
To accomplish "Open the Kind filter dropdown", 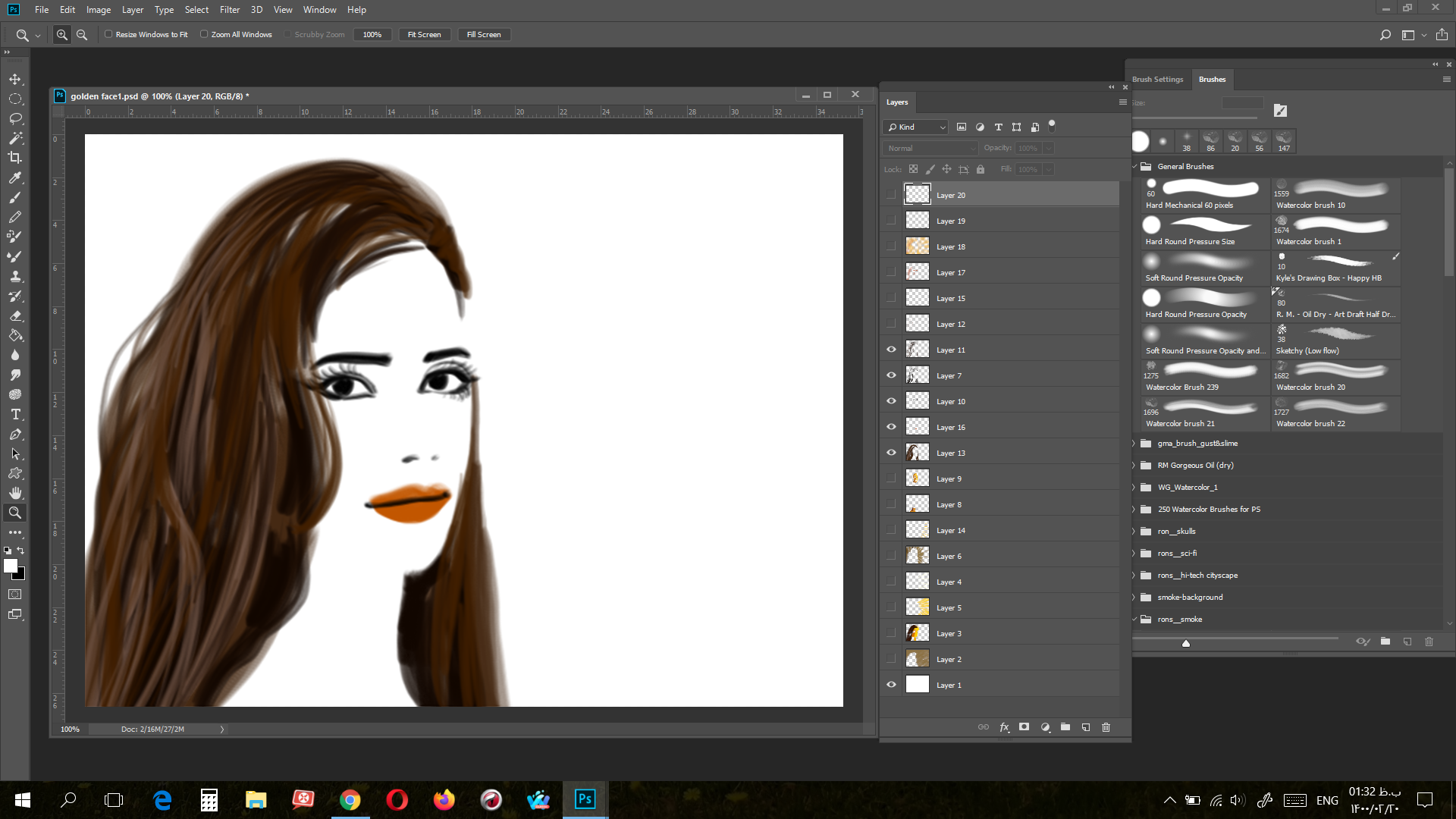I will tap(916, 127).
